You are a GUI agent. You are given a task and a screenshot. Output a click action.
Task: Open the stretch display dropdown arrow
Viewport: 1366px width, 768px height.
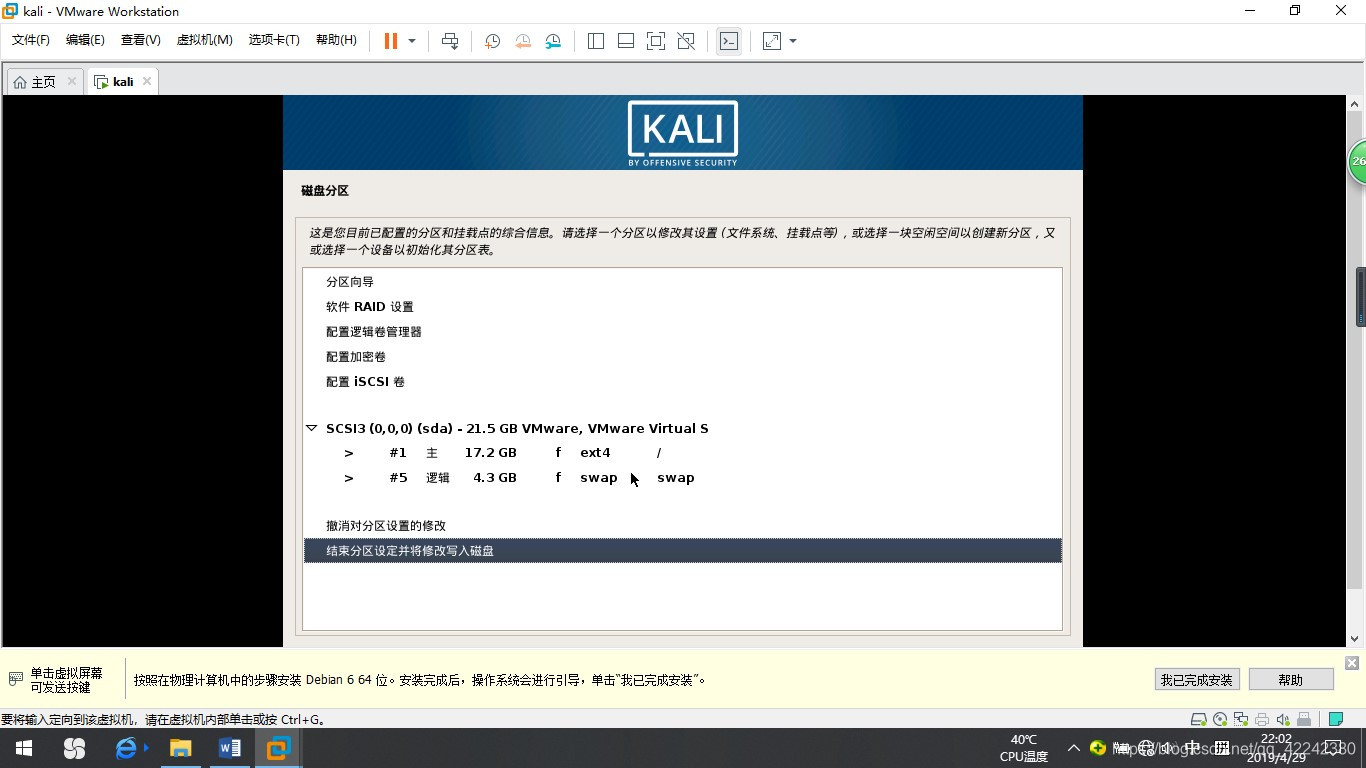793,41
